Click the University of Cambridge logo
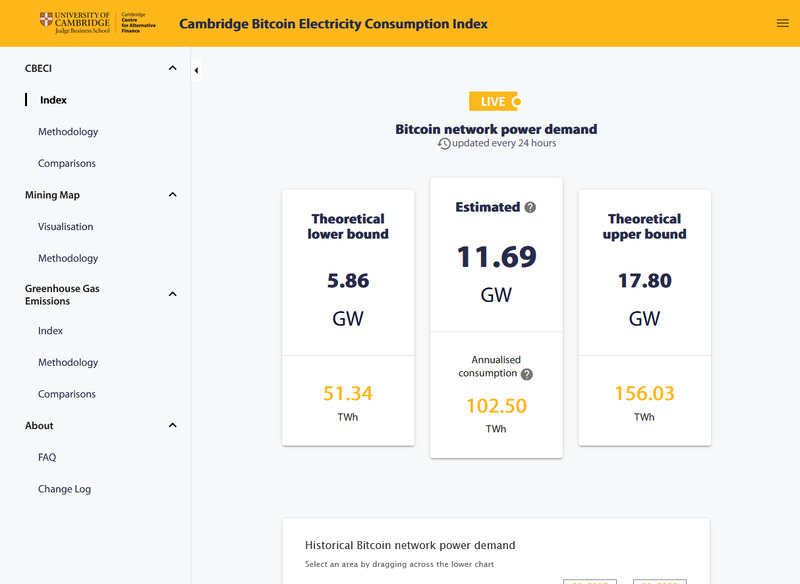 tap(75, 23)
